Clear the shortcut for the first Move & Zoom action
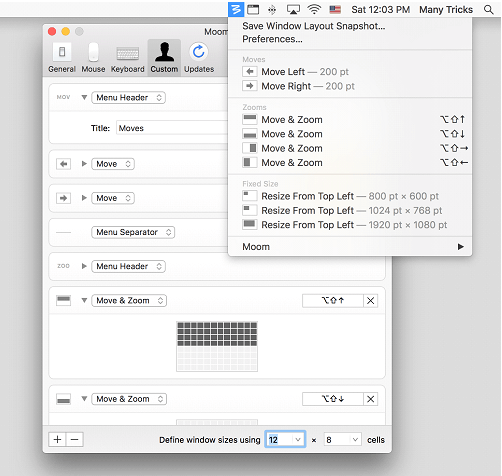 tap(370, 301)
